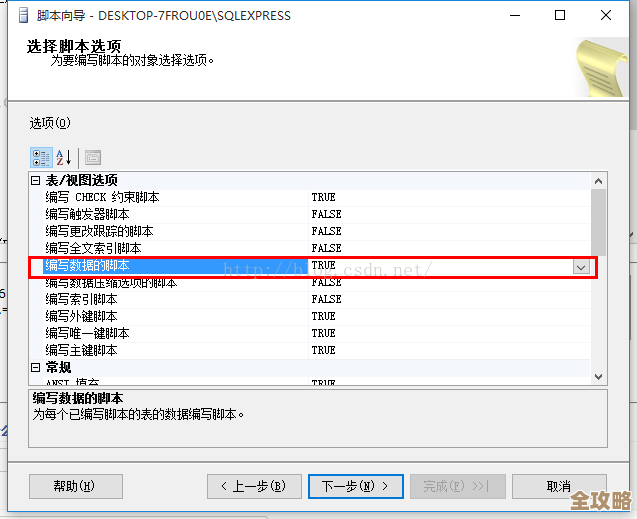This screenshot has width=637, height=519.
Task: Click TRUE value of 编写主键脚本
Action: tap(323, 351)
